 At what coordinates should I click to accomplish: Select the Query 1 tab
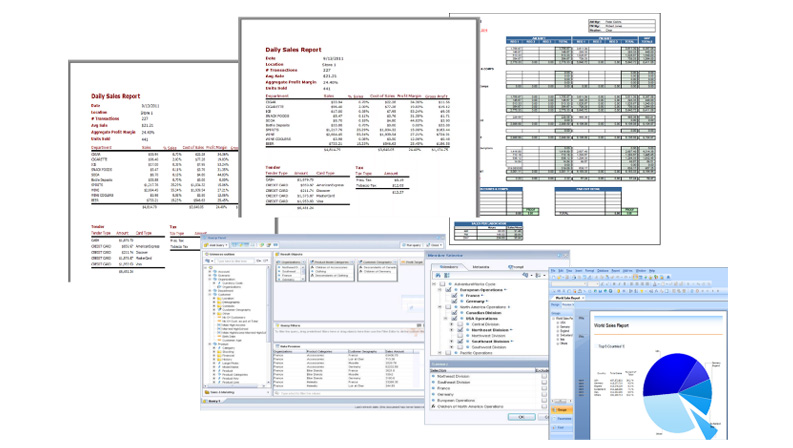point(212,401)
